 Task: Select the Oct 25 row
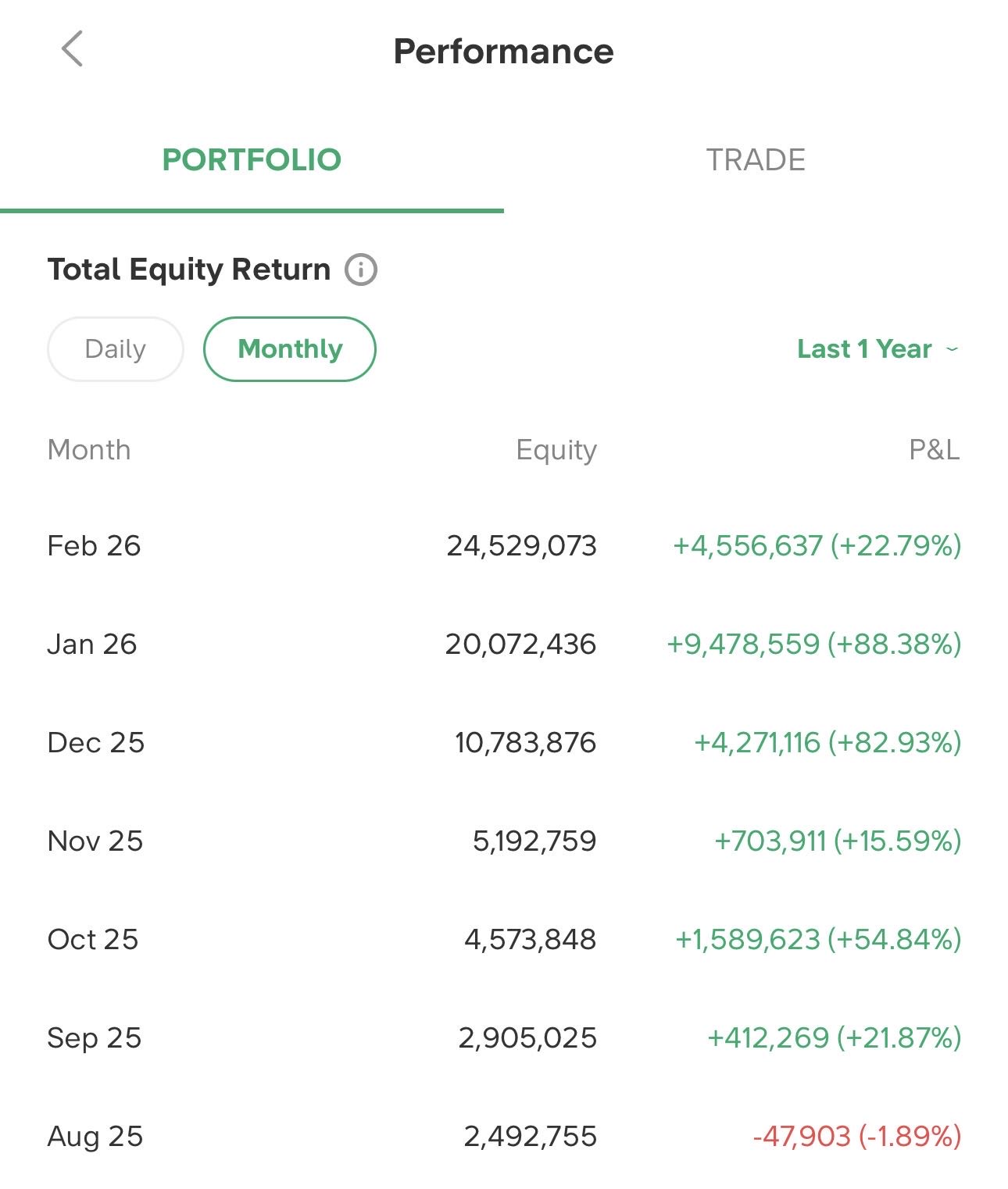pos(93,939)
